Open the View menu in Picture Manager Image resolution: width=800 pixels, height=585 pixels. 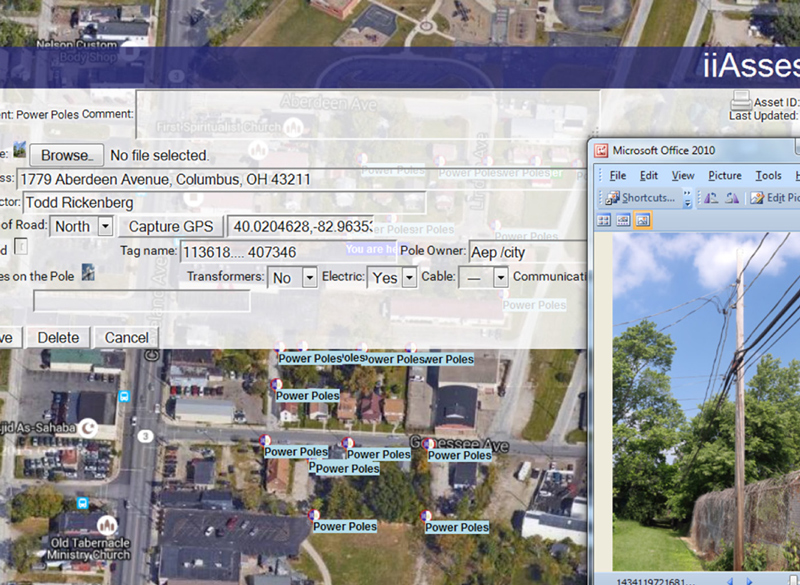[x=683, y=175]
